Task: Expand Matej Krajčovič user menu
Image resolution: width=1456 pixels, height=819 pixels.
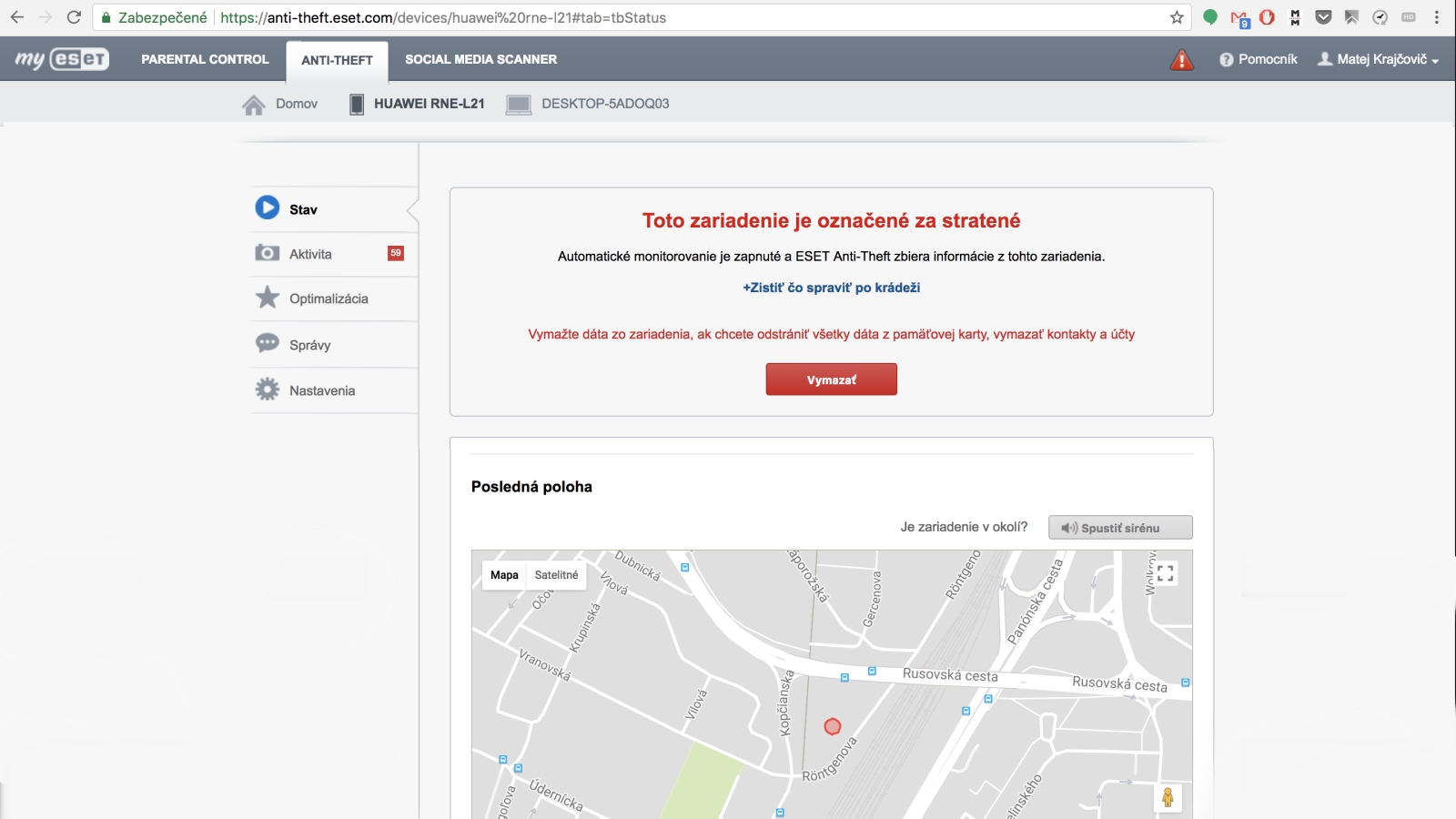Action: [x=1379, y=59]
